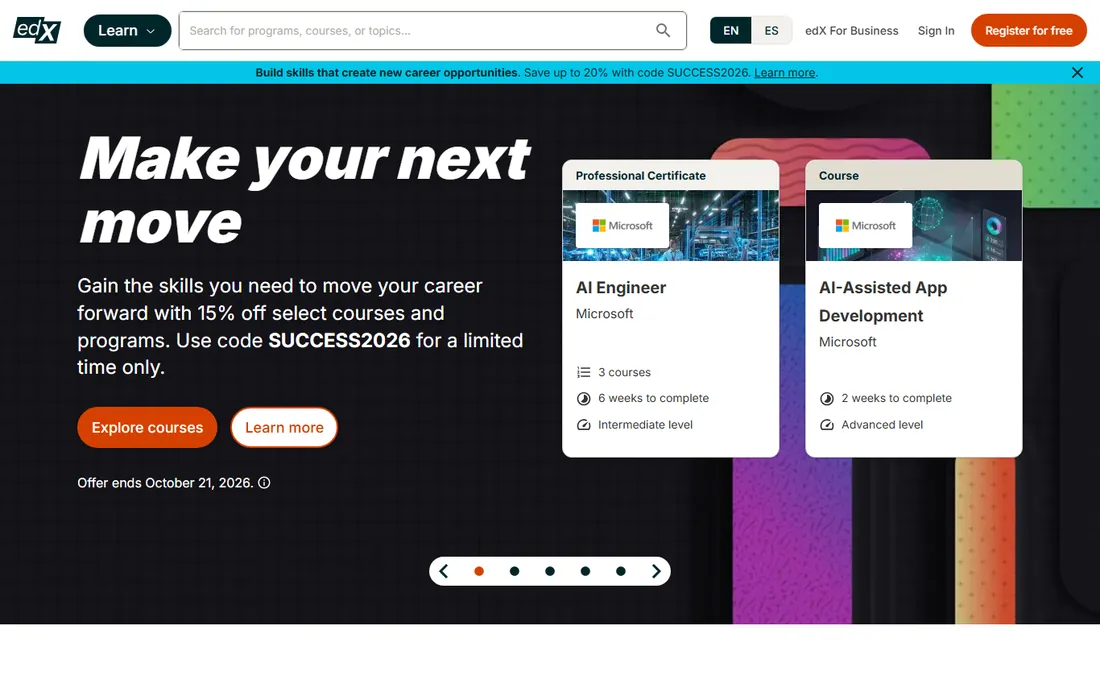Viewport: 1100px width, 688px height.
Task: Switch language to ES
Action: tap(771, 31)
